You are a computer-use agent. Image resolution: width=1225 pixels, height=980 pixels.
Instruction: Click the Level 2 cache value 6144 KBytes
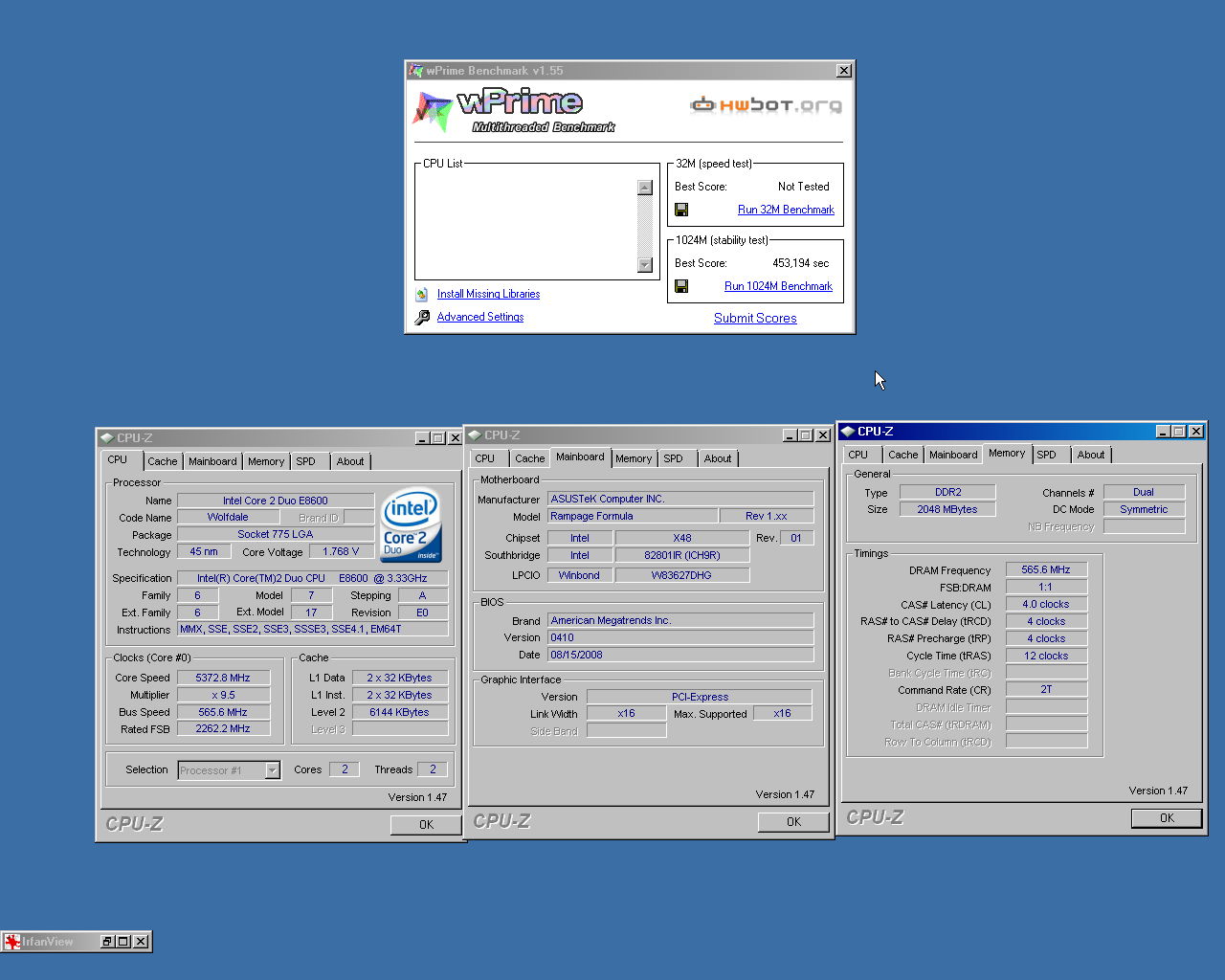[x=399, y=712]
